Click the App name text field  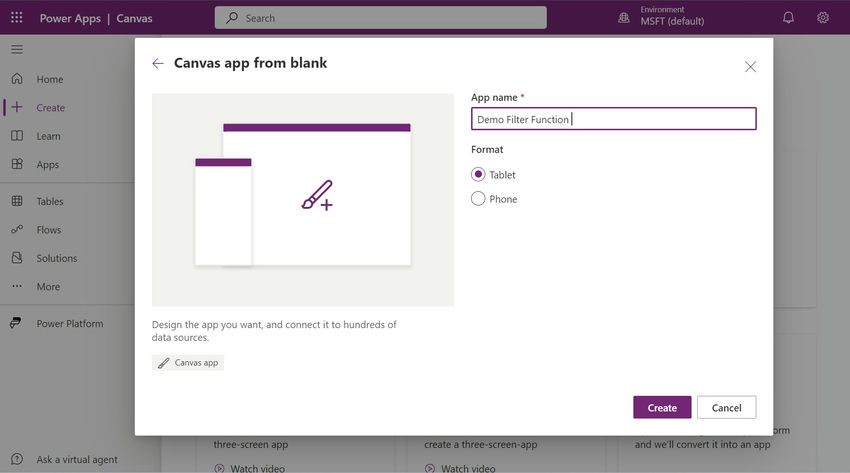point(613,119)
